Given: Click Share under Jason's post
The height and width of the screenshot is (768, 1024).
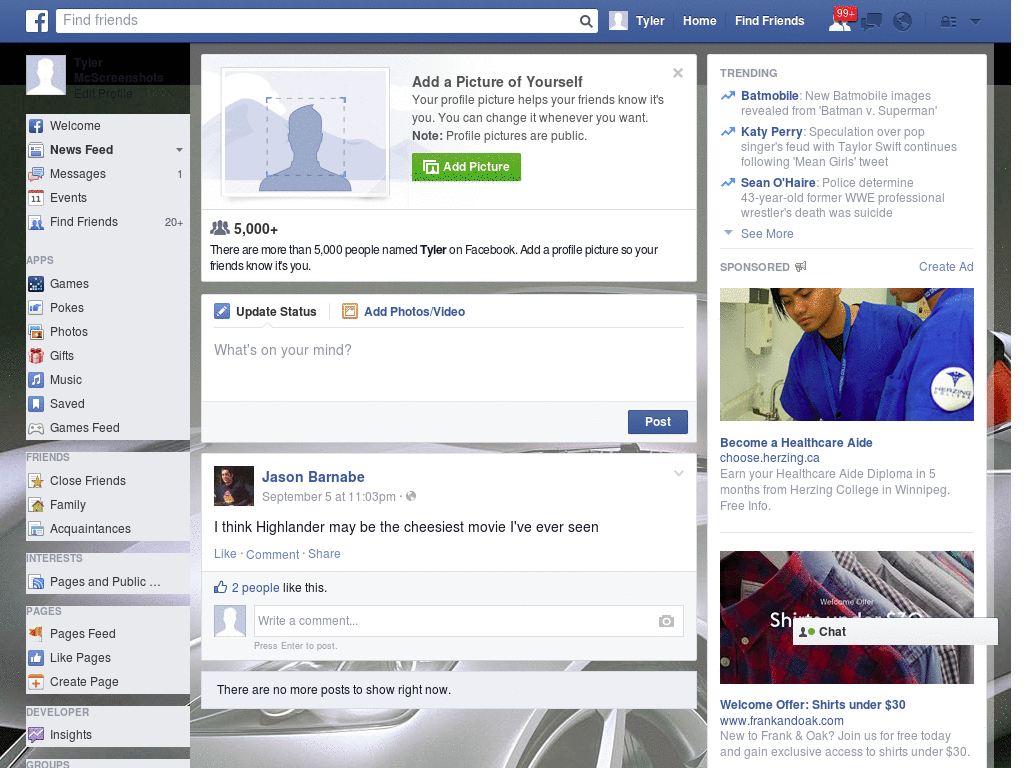Looking at the screenshot, I should [324, 554].
